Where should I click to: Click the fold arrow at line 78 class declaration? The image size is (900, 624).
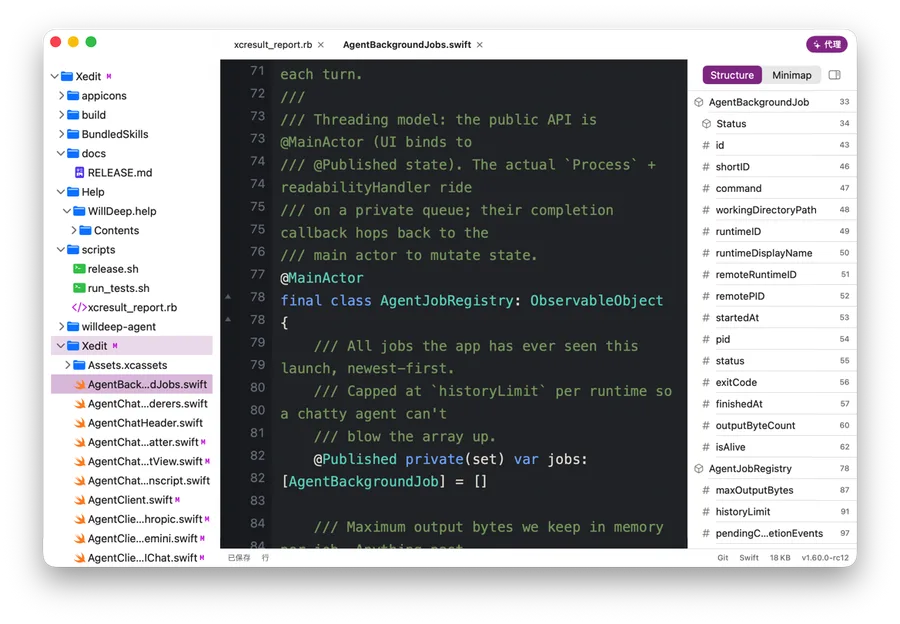point(228,297)
